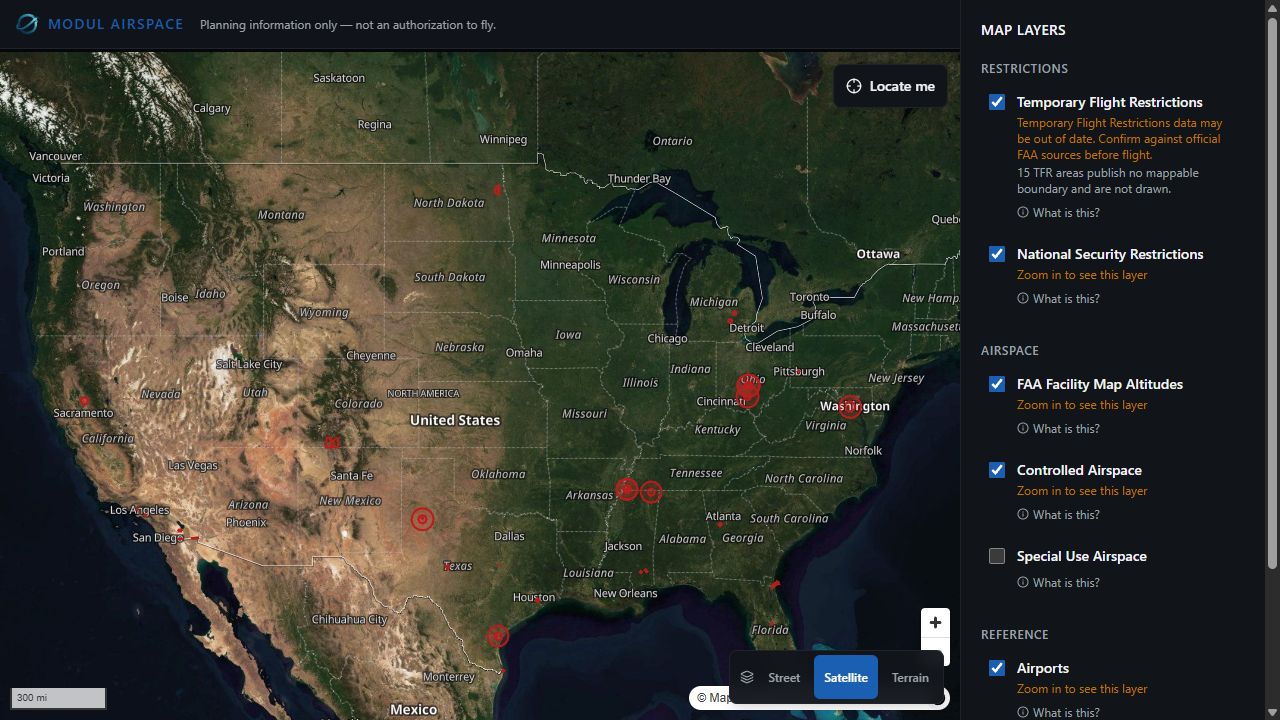
Task: Select the Satellite basemap
Action: click(x=846, y=677)
